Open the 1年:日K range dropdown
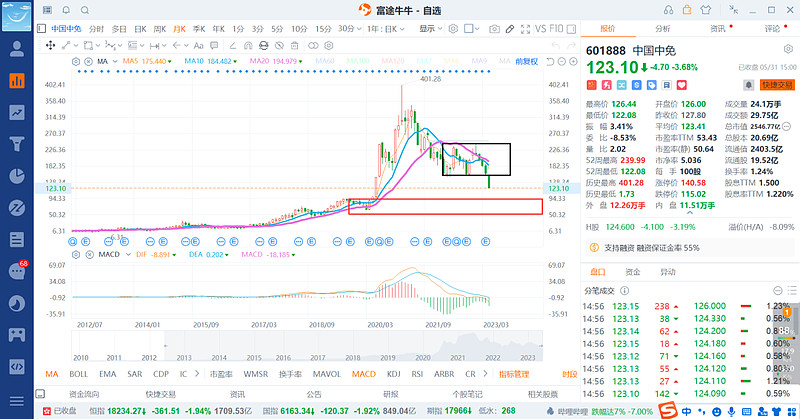Viewport: 800px width, 419px height. coord(386,29)
